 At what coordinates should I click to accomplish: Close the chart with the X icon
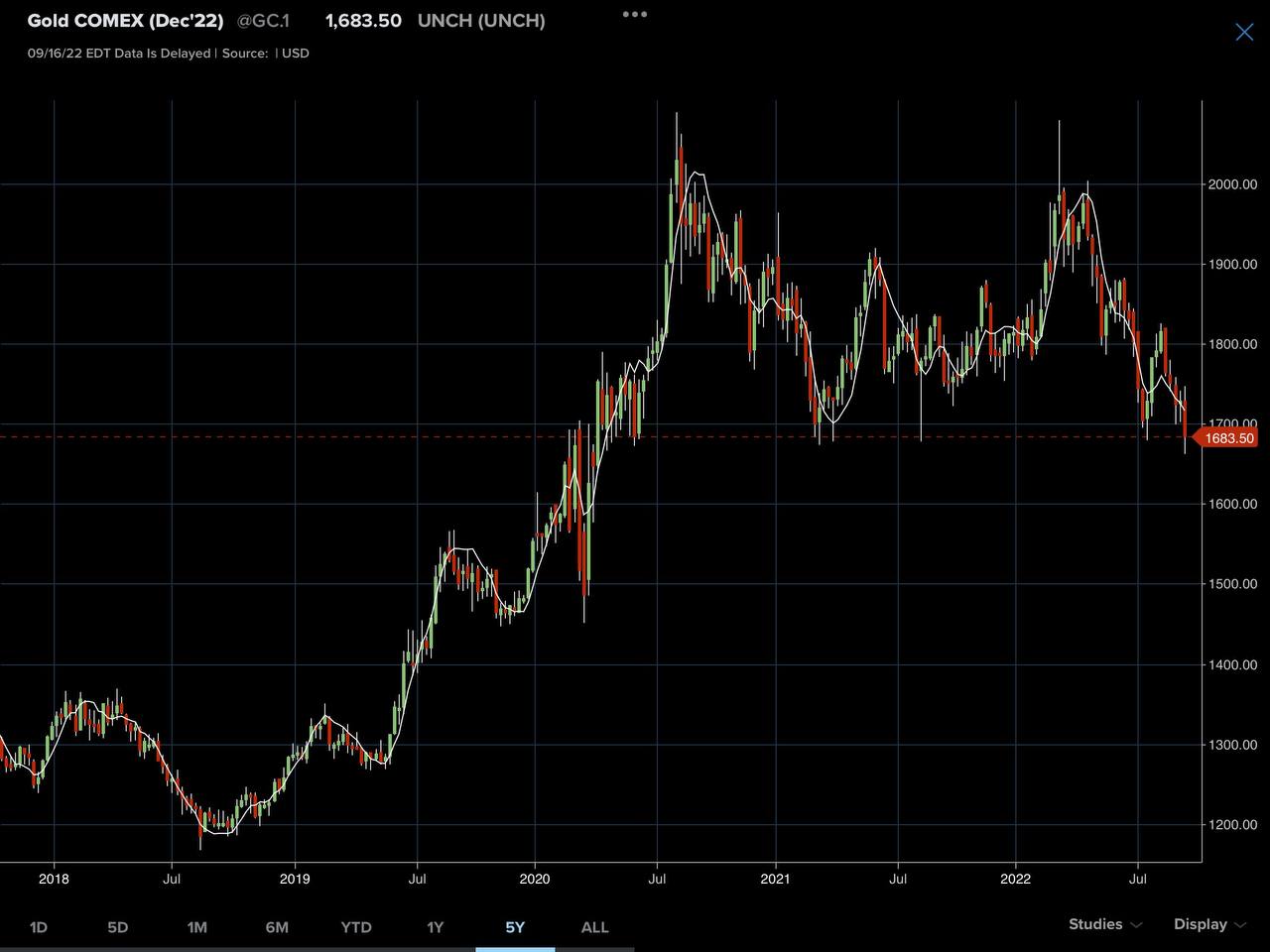[x=1244, y=32]
